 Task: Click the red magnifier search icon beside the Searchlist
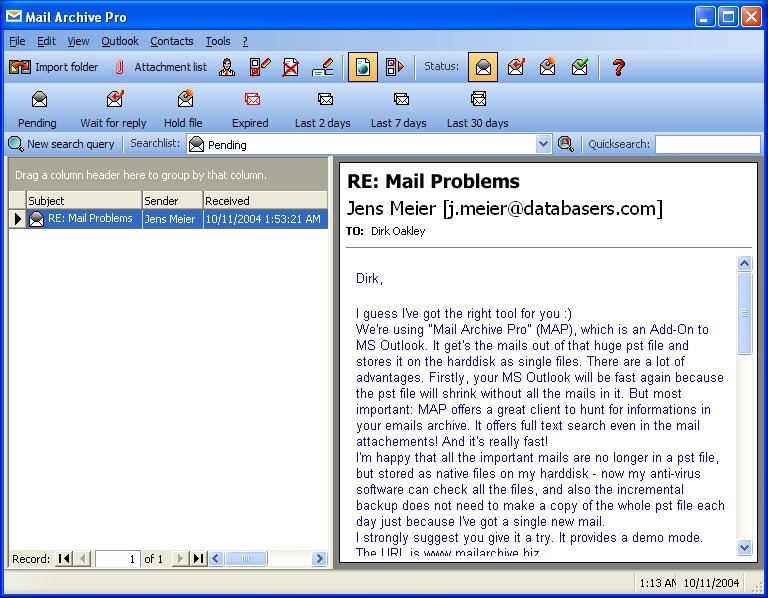pos(566,144)
